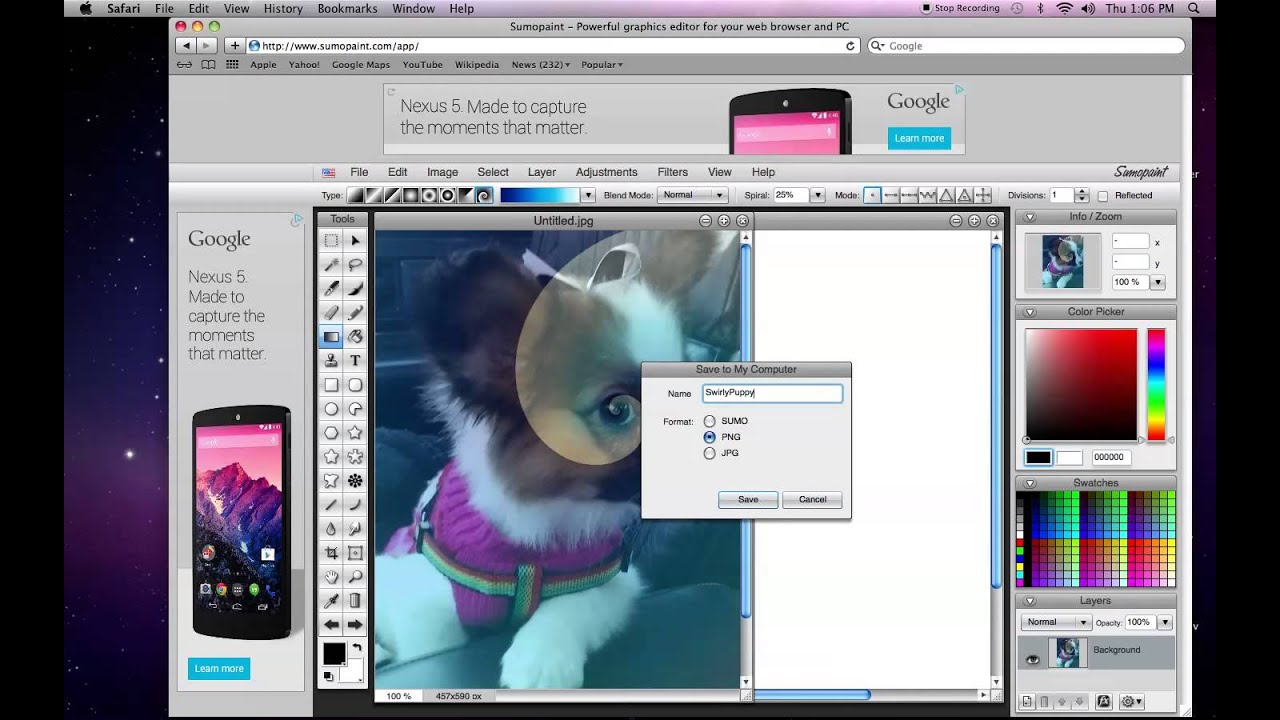The image size is (1280, 720).
Task: Choose the spiral gradient type icon
Action: pyautogui.click(x=484, y=195)
